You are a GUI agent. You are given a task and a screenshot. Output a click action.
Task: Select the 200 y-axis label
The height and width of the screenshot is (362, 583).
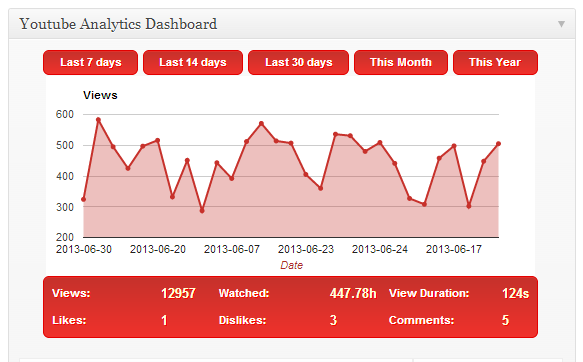tap(65, 237)
